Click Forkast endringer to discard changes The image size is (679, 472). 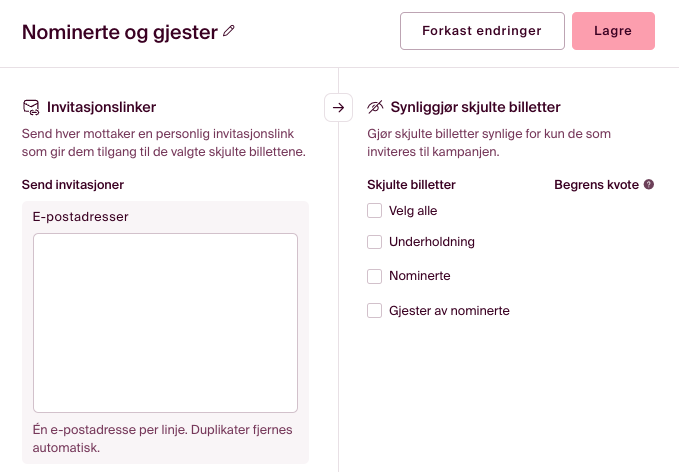click(x=482, y=31)
